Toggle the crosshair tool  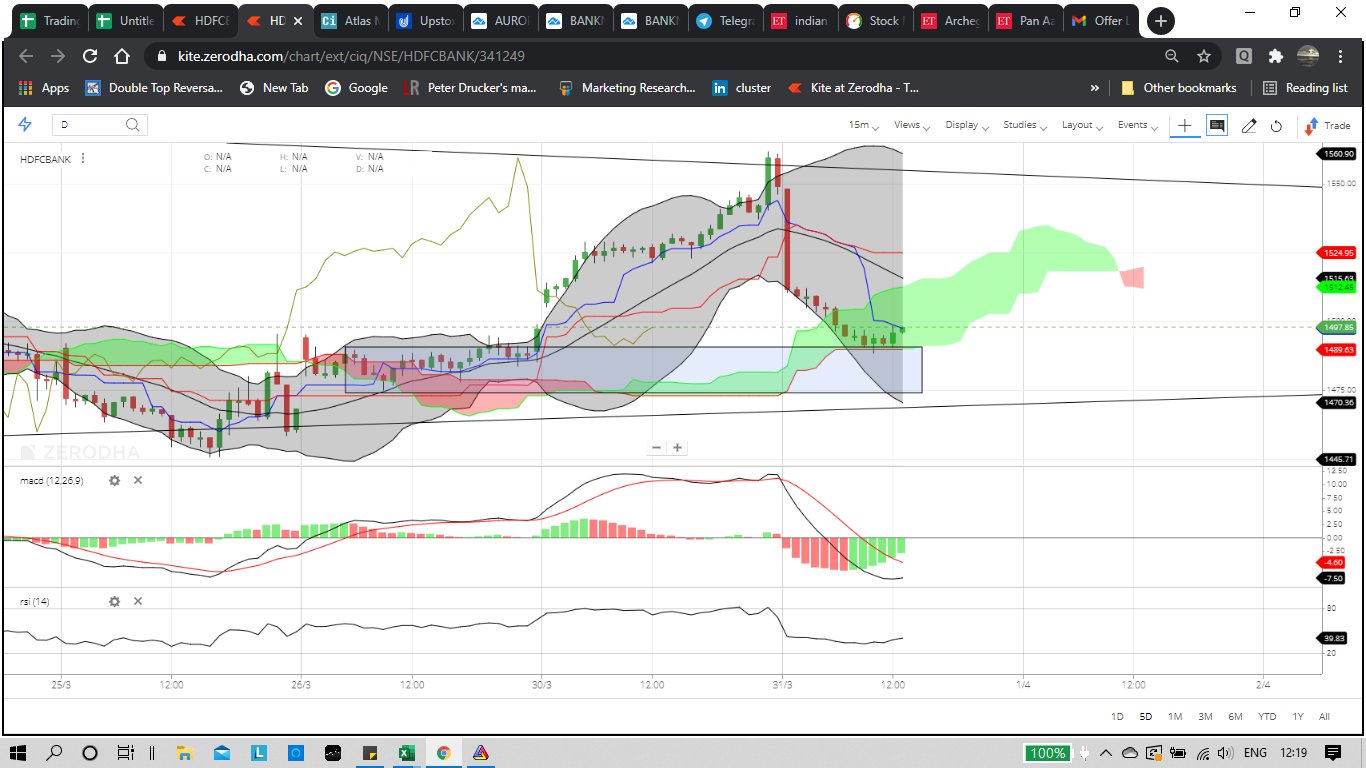pos(1185,125)
